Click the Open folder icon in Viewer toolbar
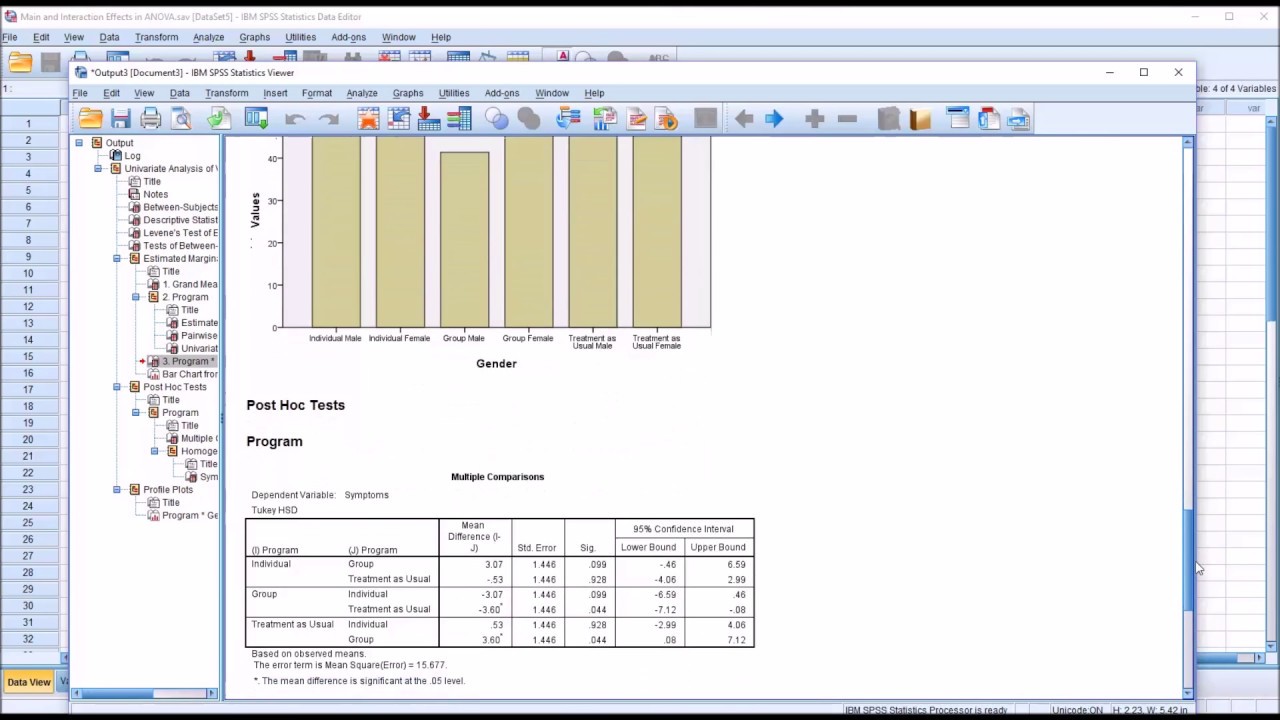Viewport: 1280px width, 720px height. (90, 119)
